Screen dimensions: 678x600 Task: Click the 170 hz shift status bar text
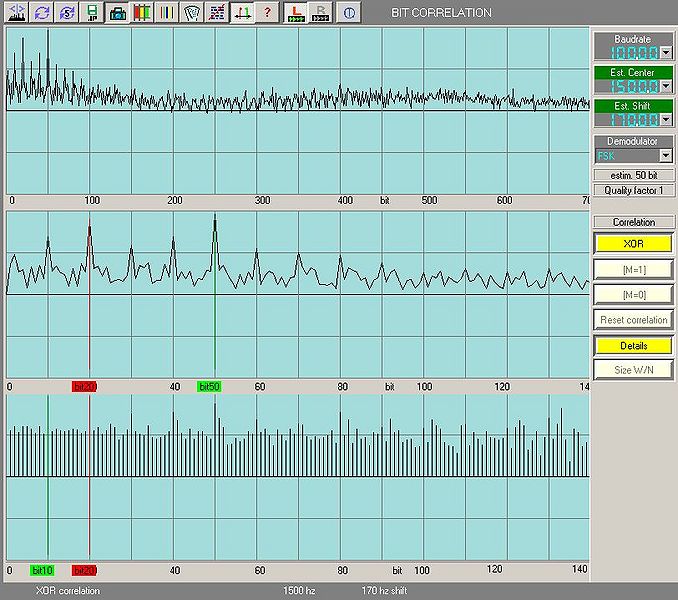[384, 590]
